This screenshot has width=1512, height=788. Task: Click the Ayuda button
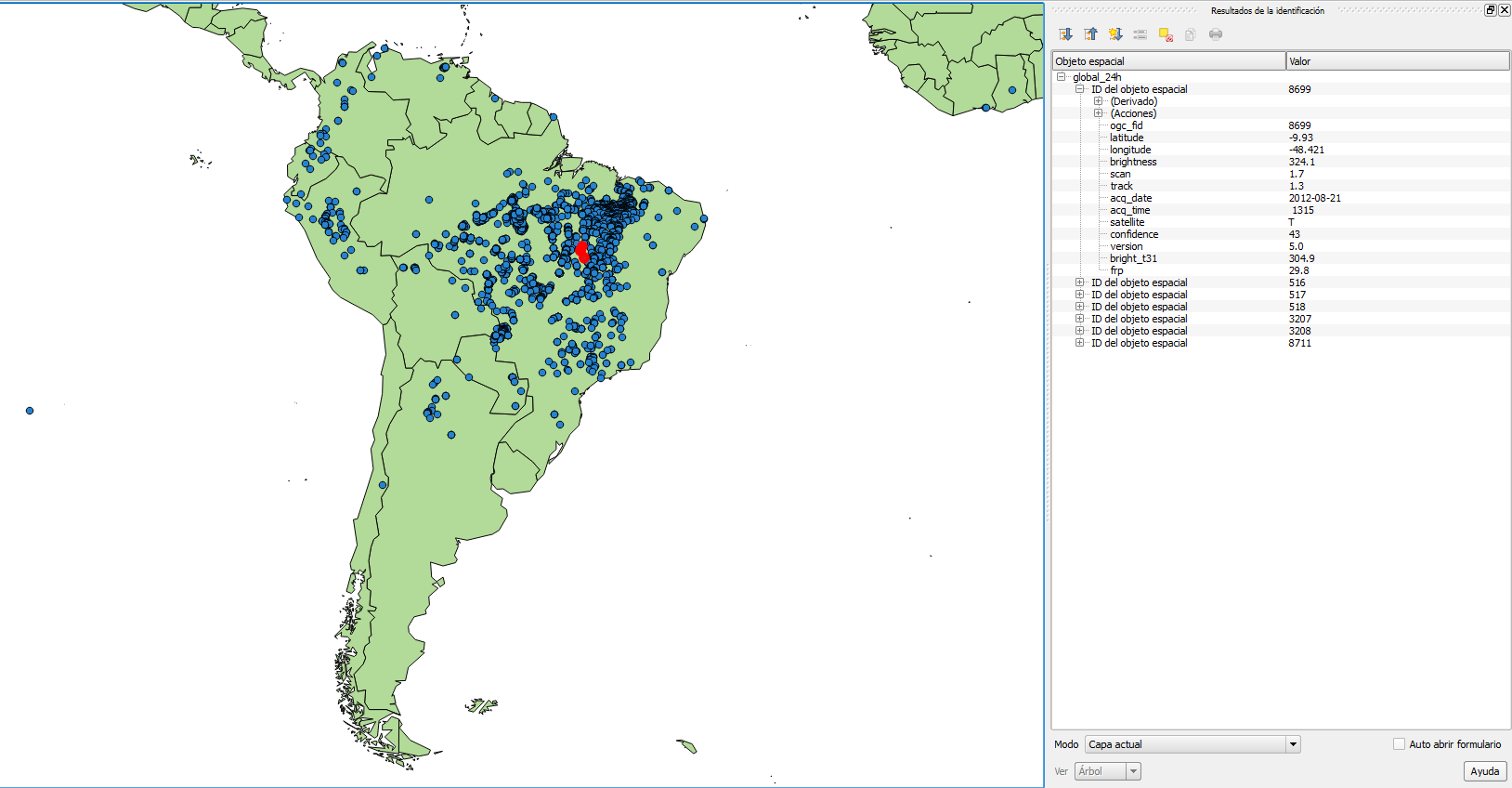[1484, 771]
